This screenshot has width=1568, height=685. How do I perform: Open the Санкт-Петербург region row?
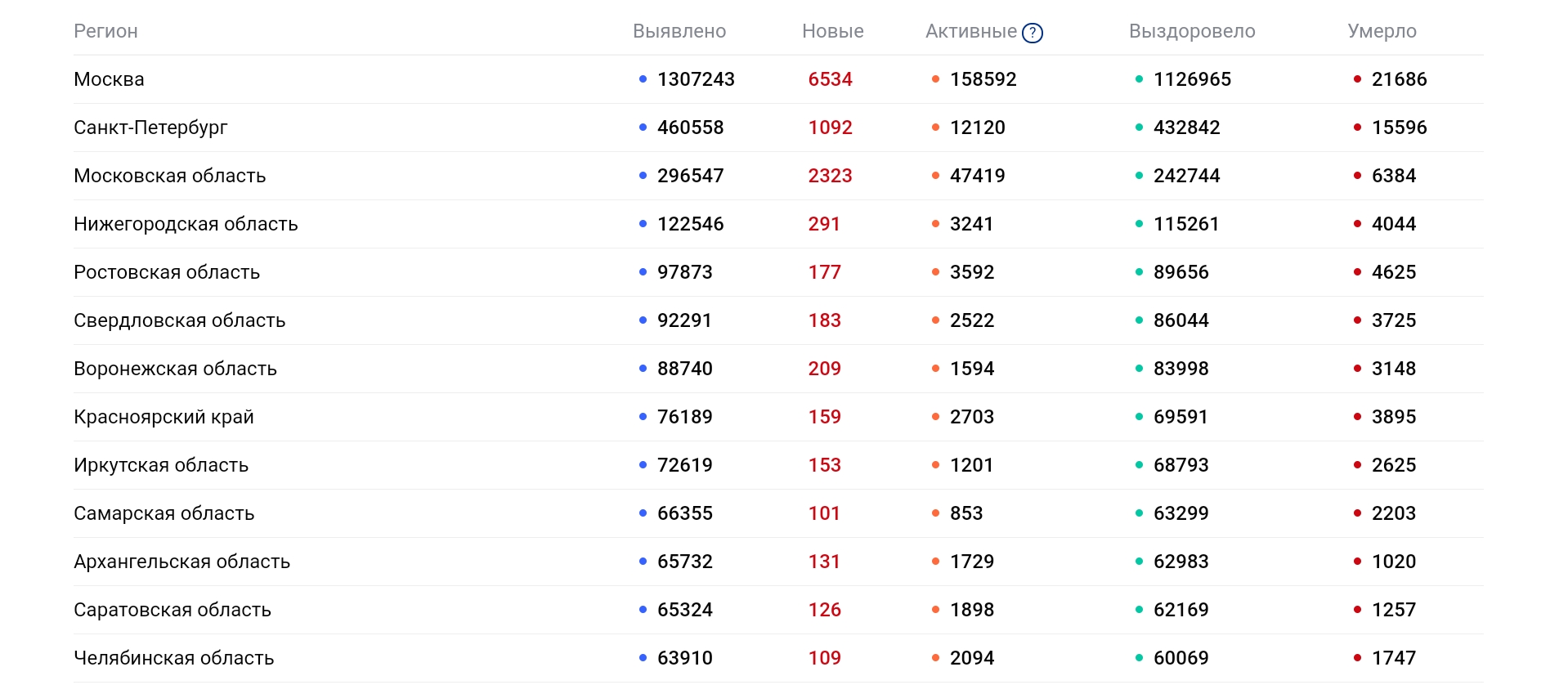(x=778, y=128)
